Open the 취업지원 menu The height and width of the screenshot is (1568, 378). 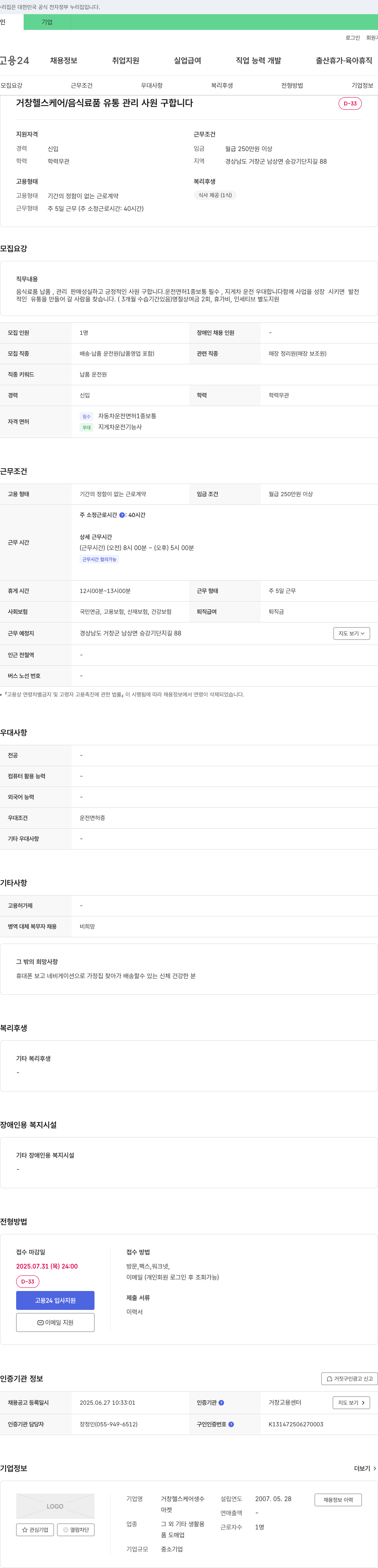(x=125, y=60)
